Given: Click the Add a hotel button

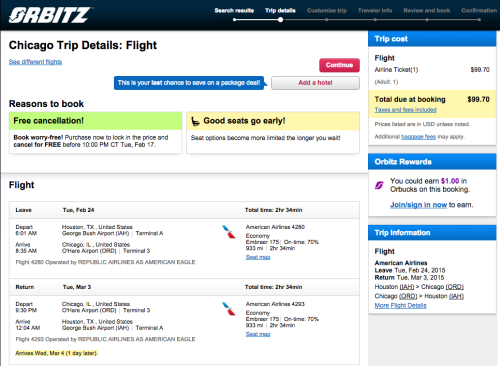Looking at the screenshot, I should coord(315,83).
